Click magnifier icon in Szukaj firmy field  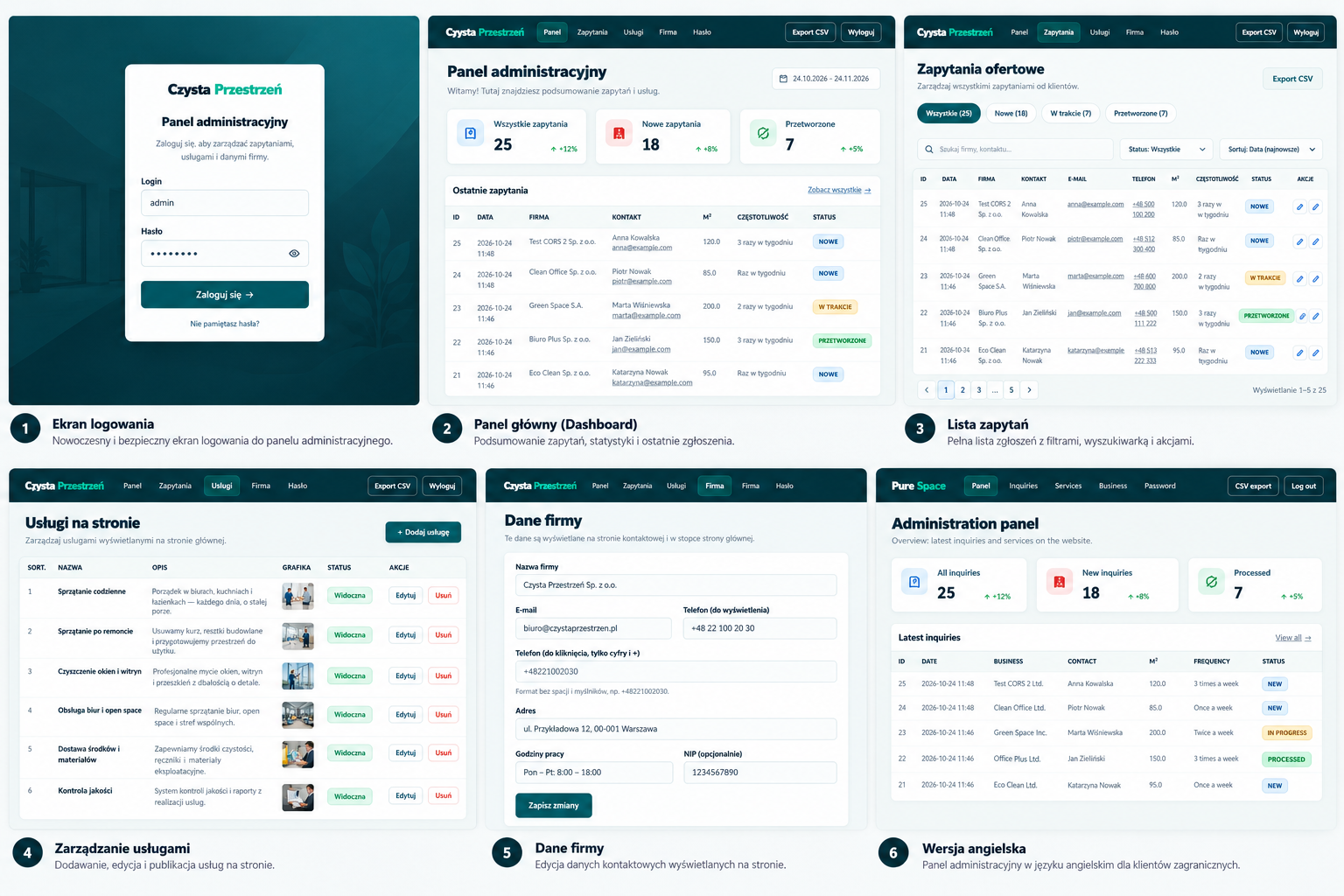pyautogui.click(x=928, y=150)
